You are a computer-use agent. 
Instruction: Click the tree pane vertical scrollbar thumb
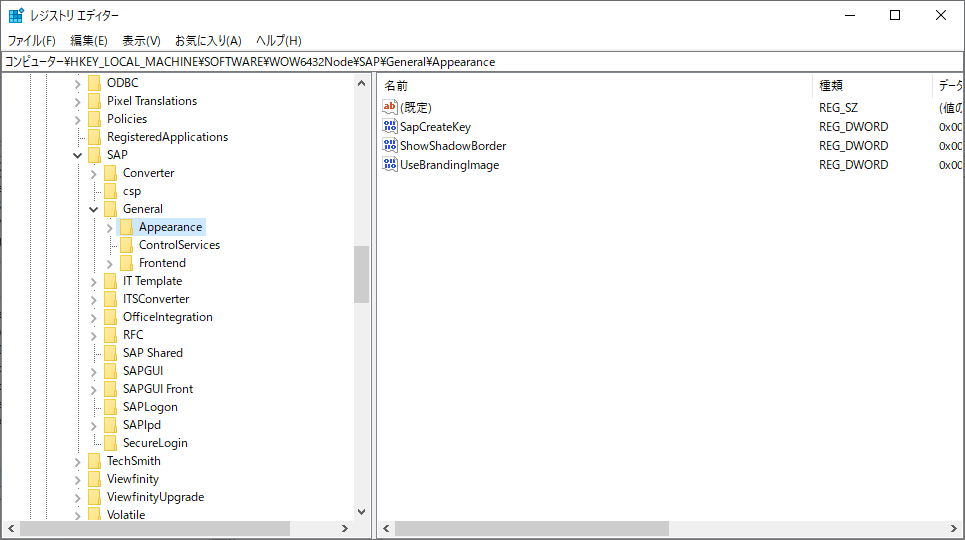(x=362, y=275)
